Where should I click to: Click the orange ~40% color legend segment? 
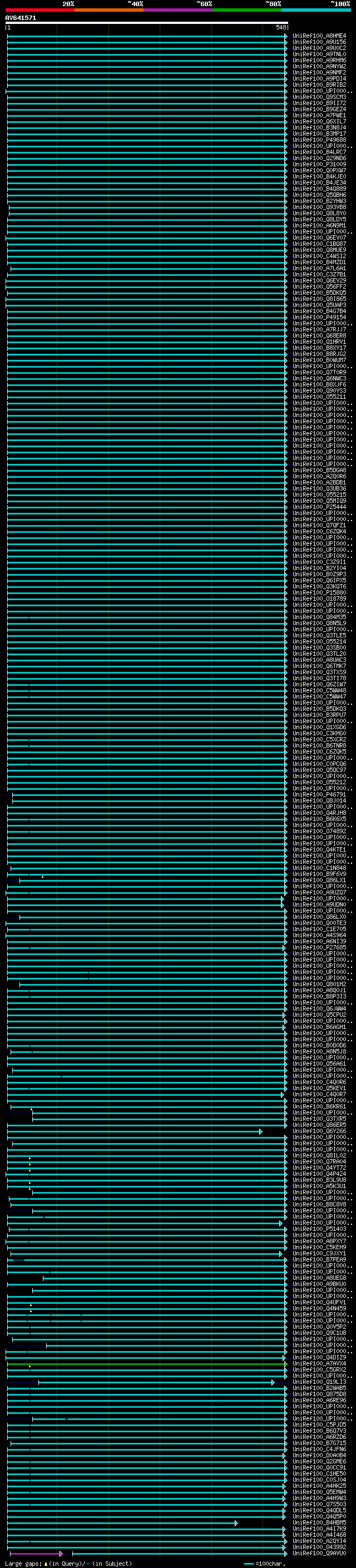coord(109,10)
